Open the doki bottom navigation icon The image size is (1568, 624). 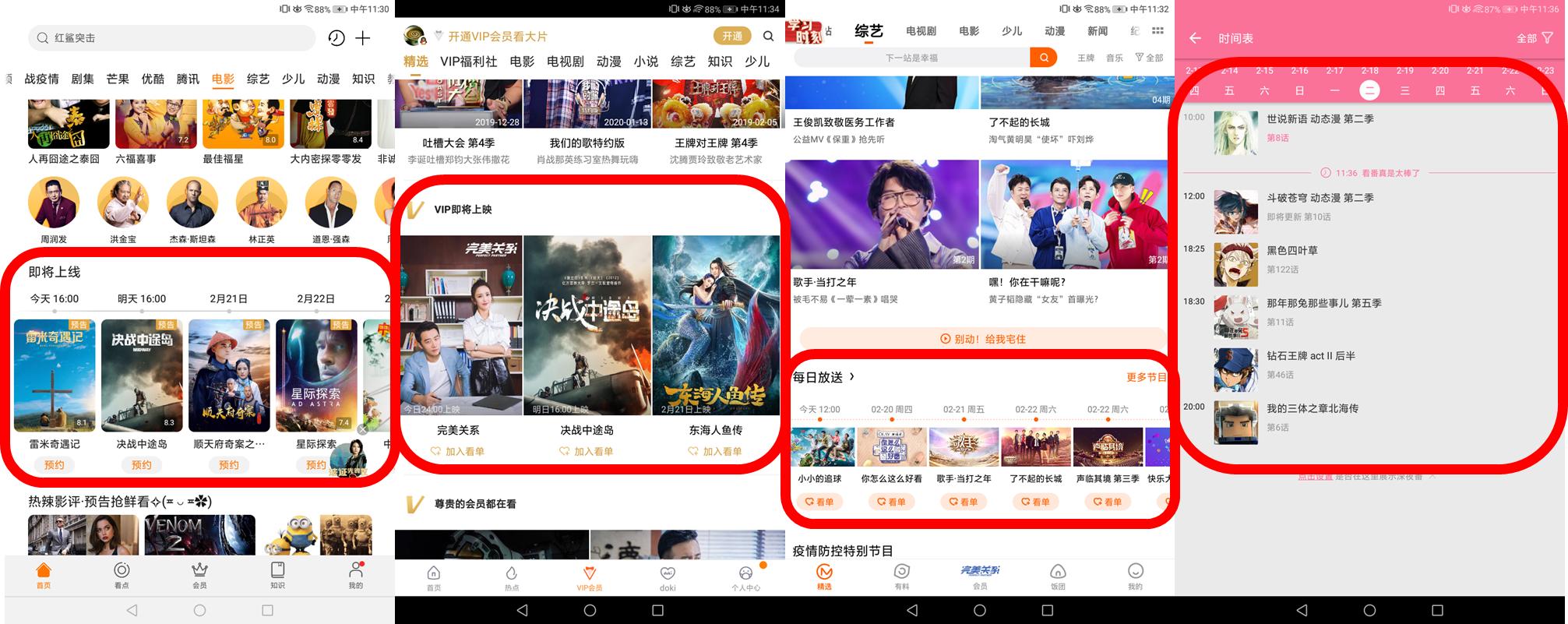tap(668, 578)
